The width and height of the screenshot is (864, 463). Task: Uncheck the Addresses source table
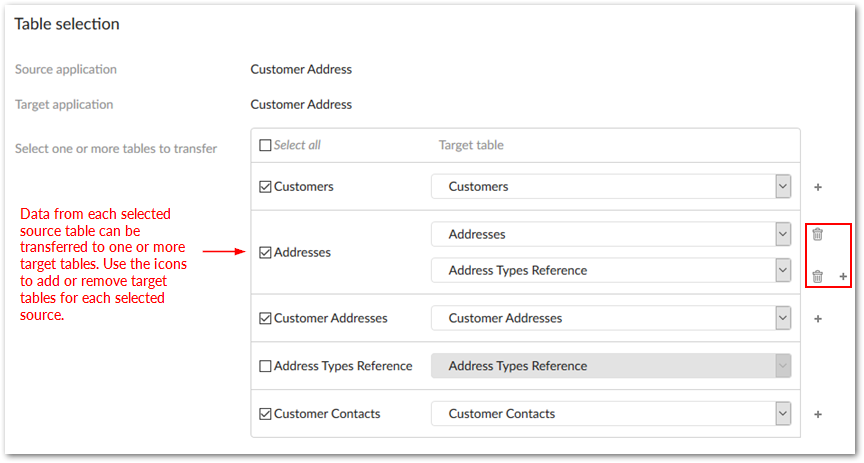point(265,253)
